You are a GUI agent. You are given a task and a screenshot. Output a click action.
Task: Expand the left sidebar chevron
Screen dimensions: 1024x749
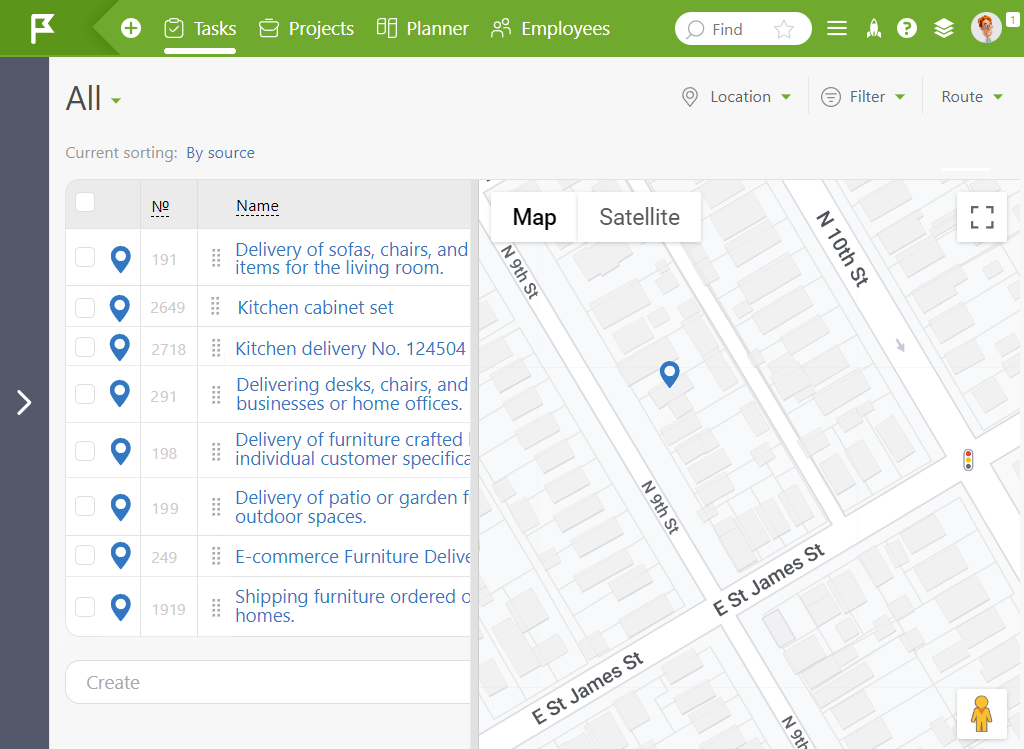point(24,402)
